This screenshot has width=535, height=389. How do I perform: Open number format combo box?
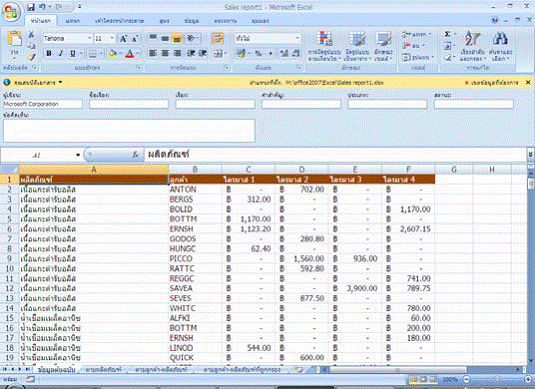coord(267,38)
